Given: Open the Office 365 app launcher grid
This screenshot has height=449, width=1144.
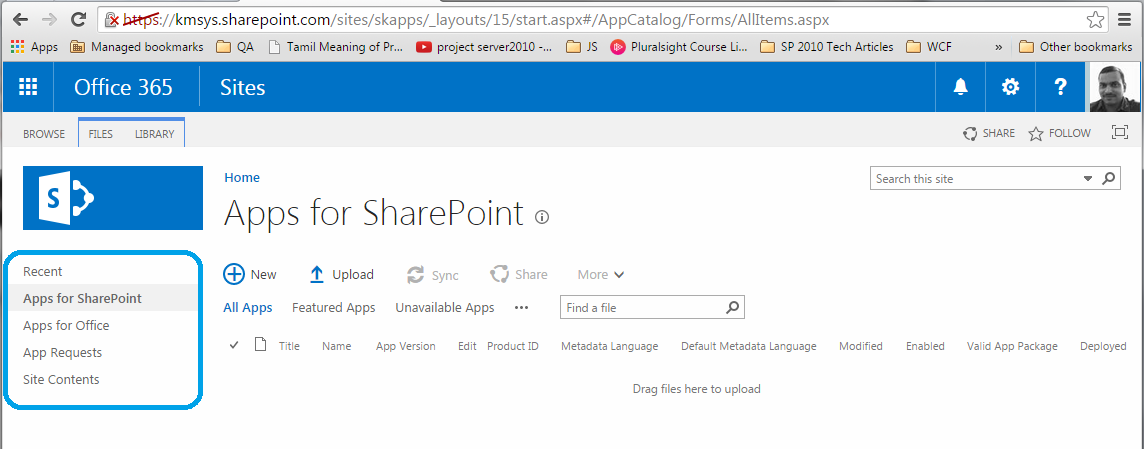Looking at the screenshot, I should click(28, 88).
